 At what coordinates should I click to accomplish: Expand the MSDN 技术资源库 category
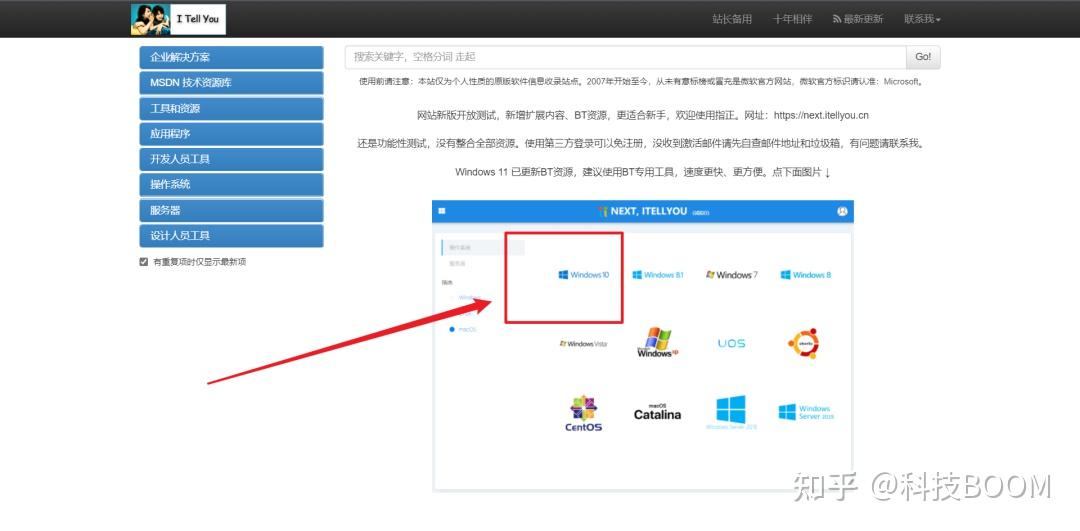231,83
